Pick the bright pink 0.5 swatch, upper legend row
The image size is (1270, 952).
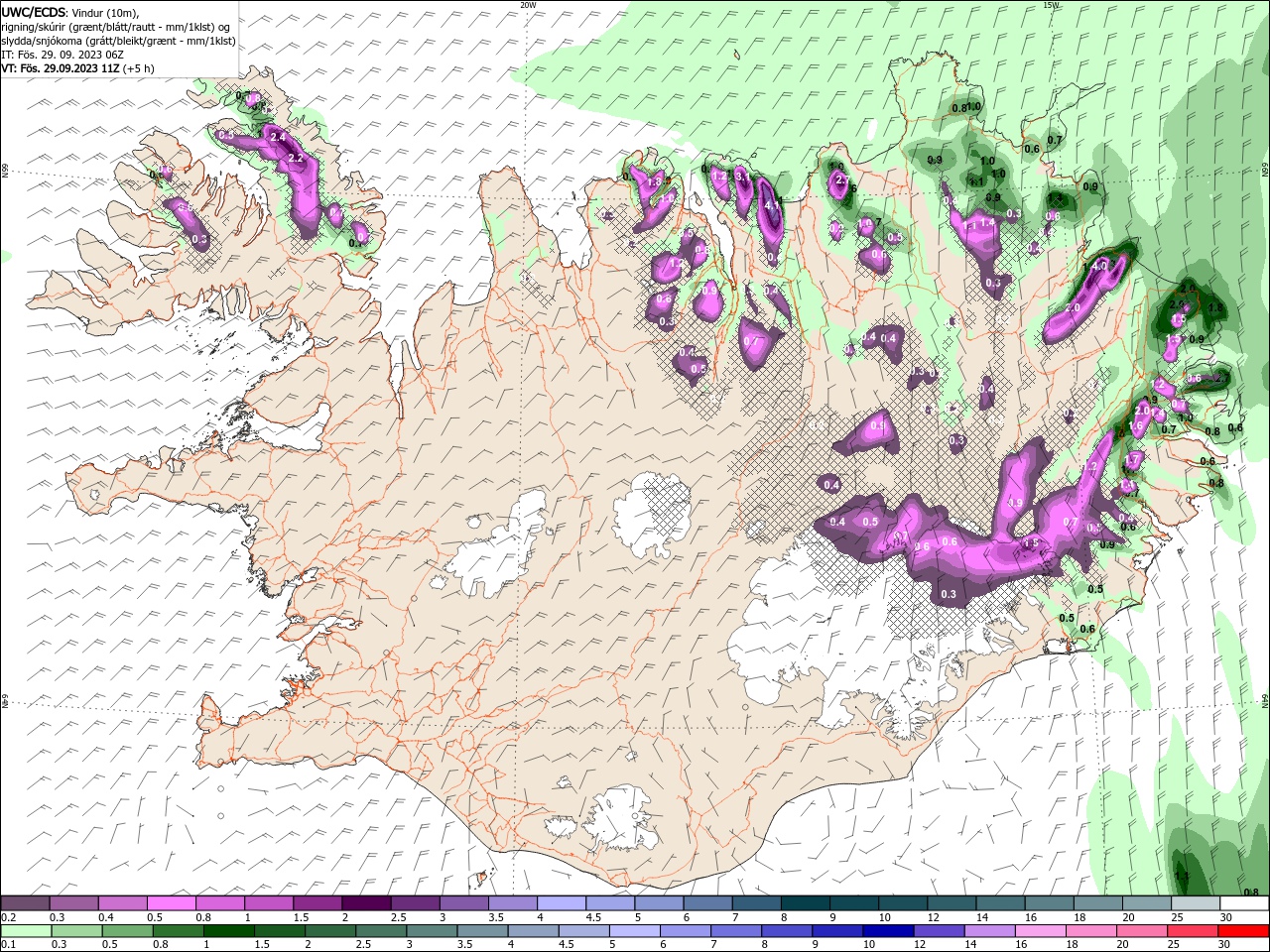[171, 902]
